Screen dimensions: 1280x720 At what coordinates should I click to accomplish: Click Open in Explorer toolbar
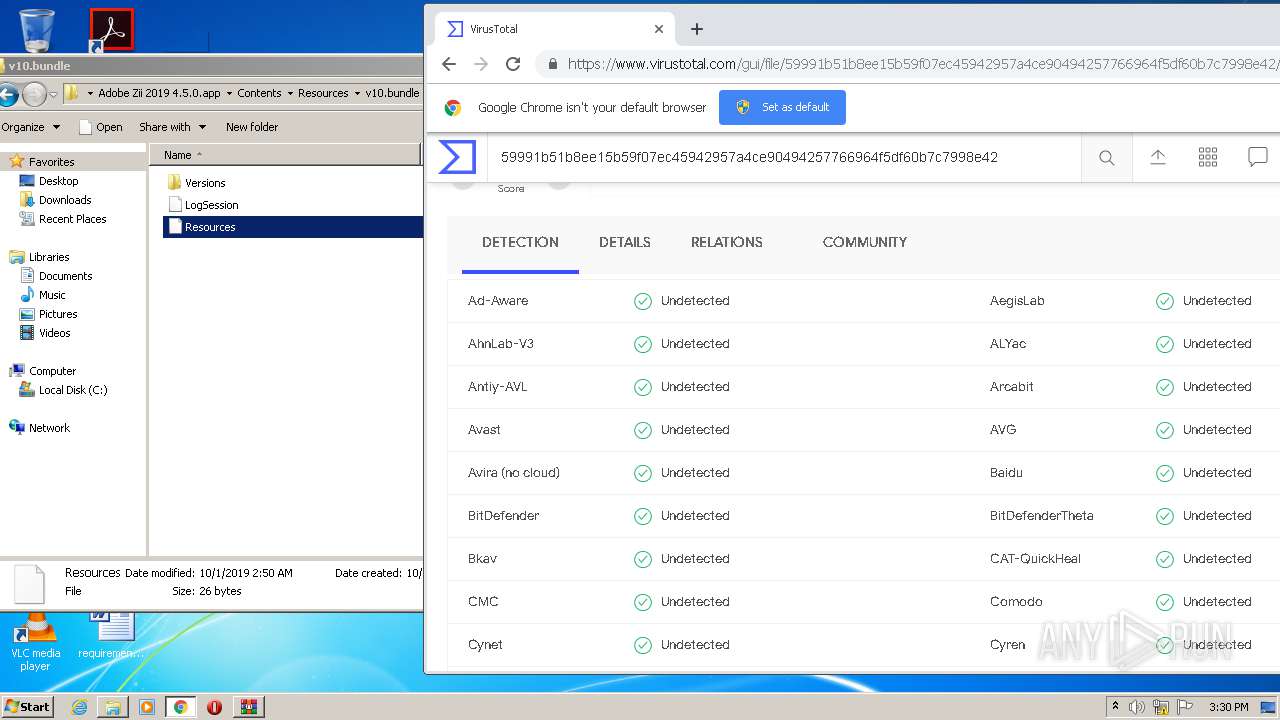tap(100, 127)
